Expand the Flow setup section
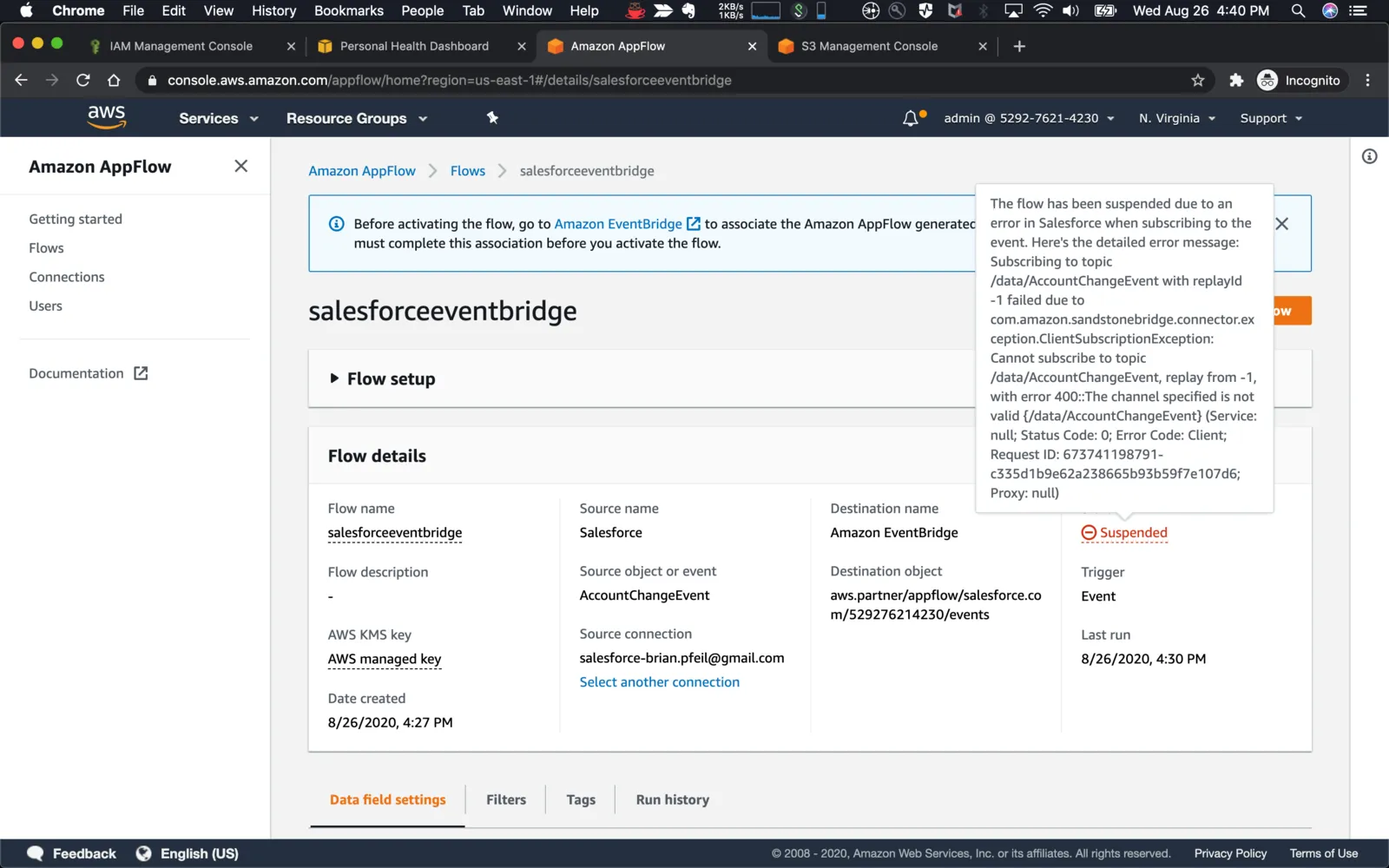This screenshot has height=868, width=1389. point(383,378)
